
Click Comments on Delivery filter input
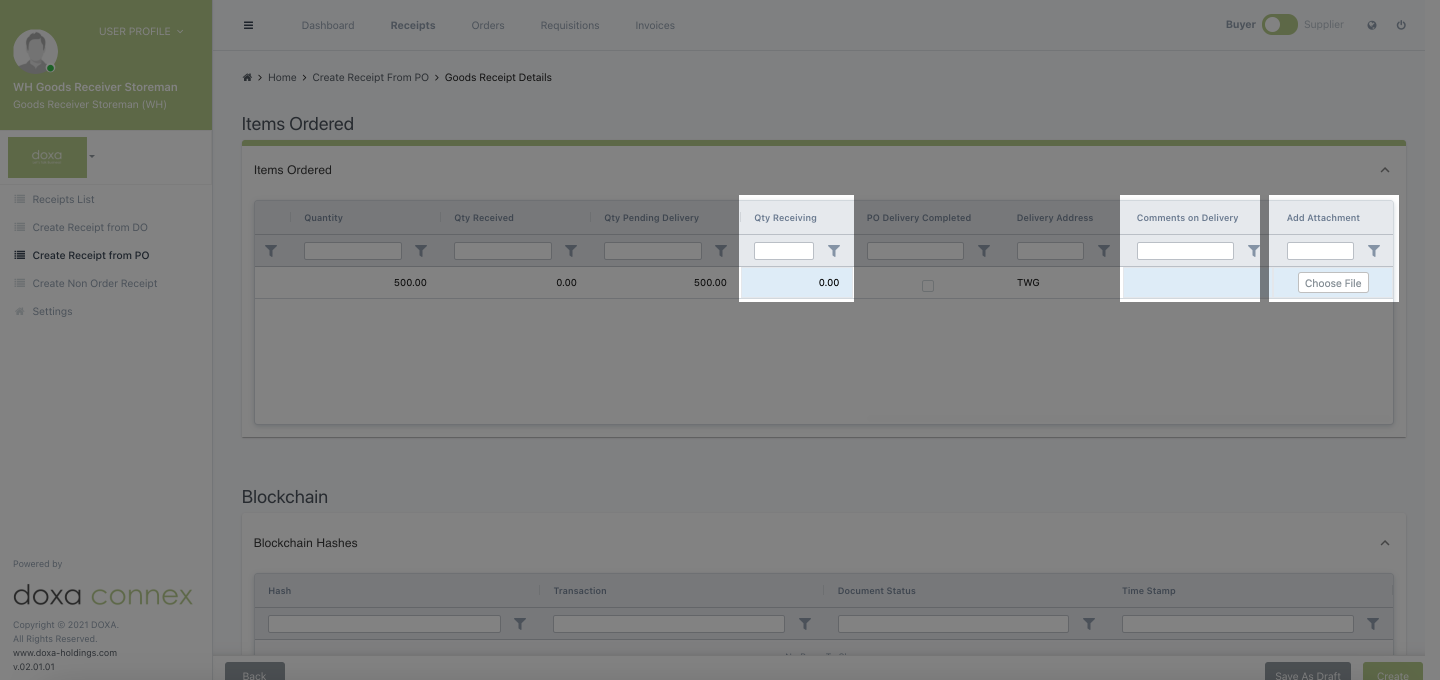pyautogui.click(x=1185, y=251)
